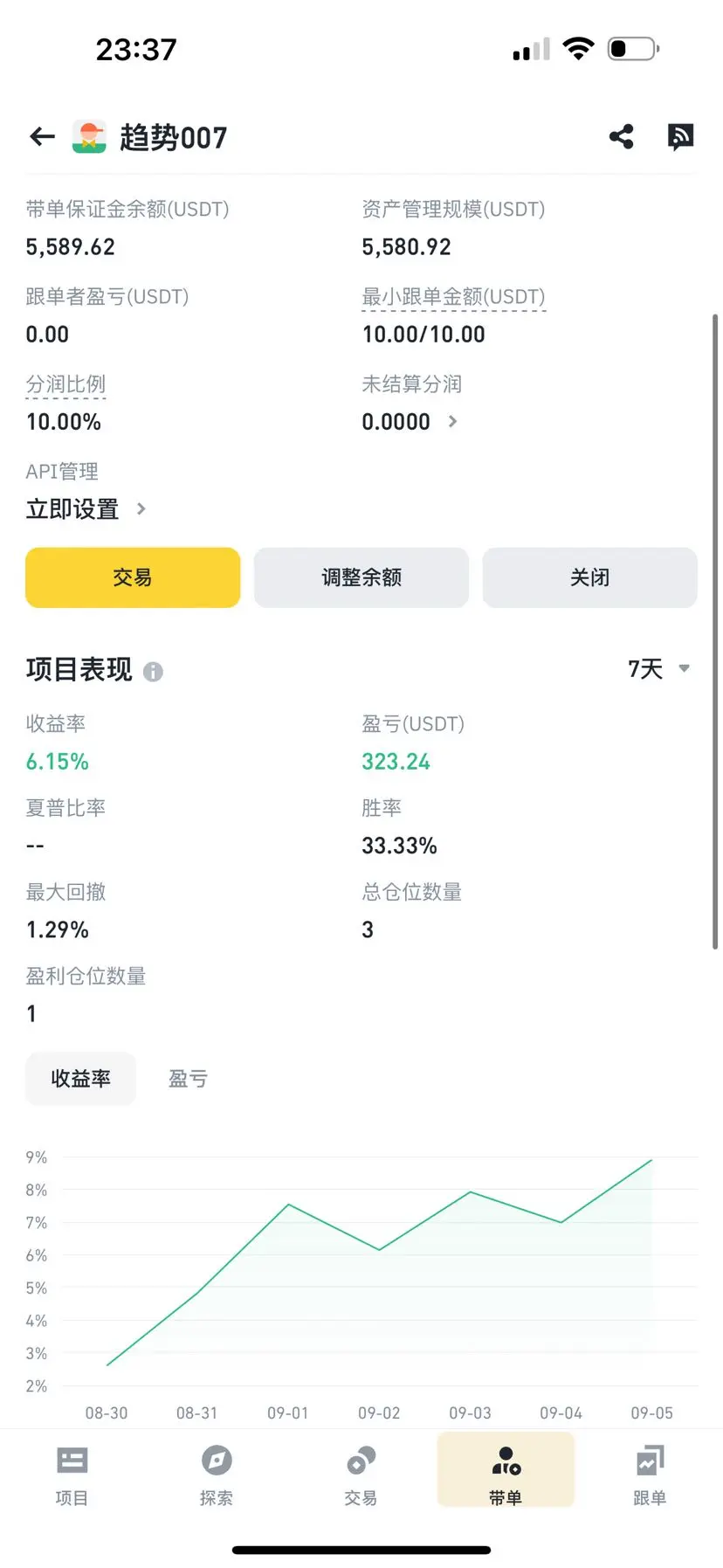Image resolution: width=723 pixels, height=1568 pixels.
Task: Open the 探索 compass icon
Action: (217, 1461)
